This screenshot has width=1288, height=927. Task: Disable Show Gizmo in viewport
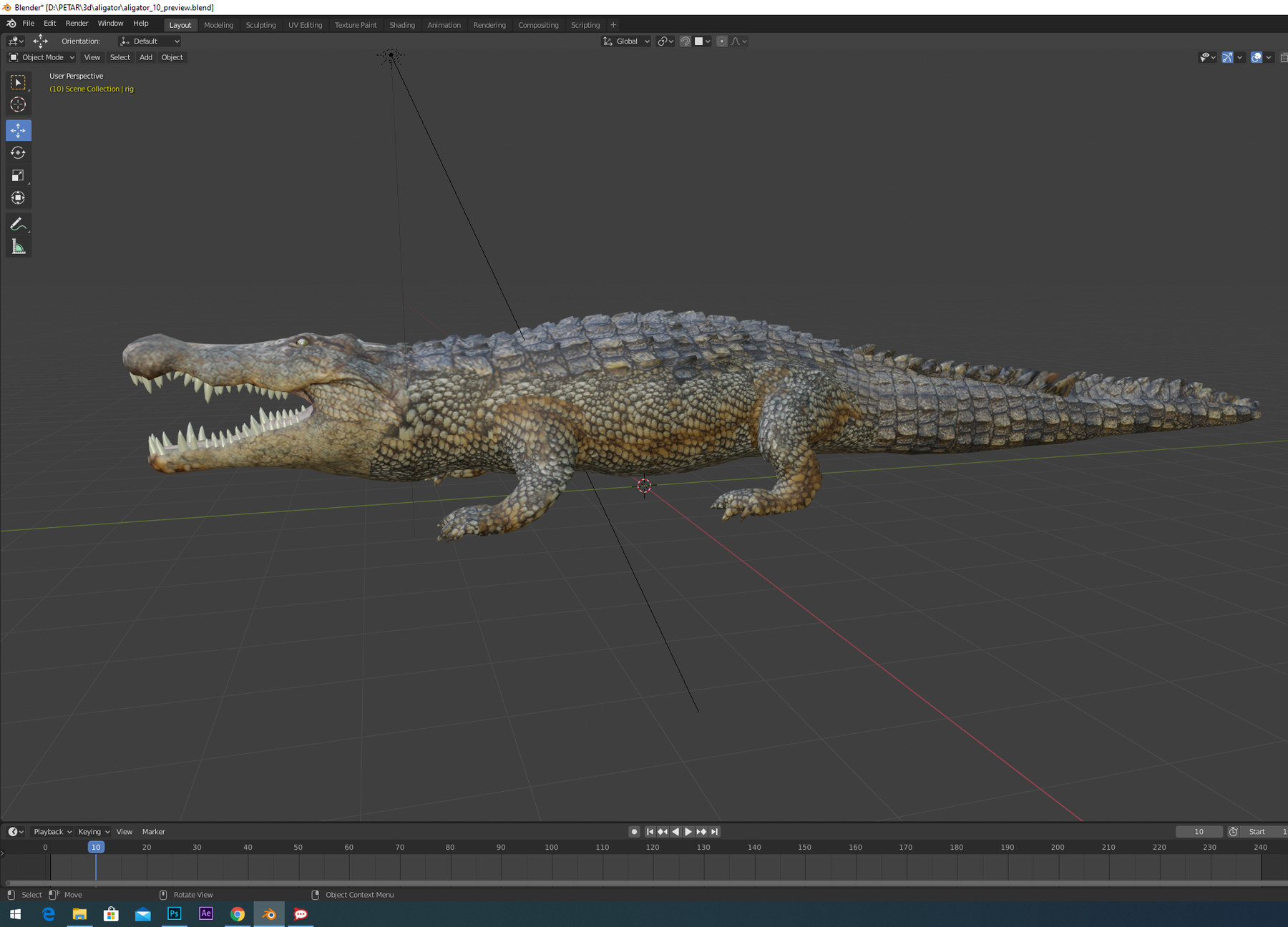[x=1226, y=57]
